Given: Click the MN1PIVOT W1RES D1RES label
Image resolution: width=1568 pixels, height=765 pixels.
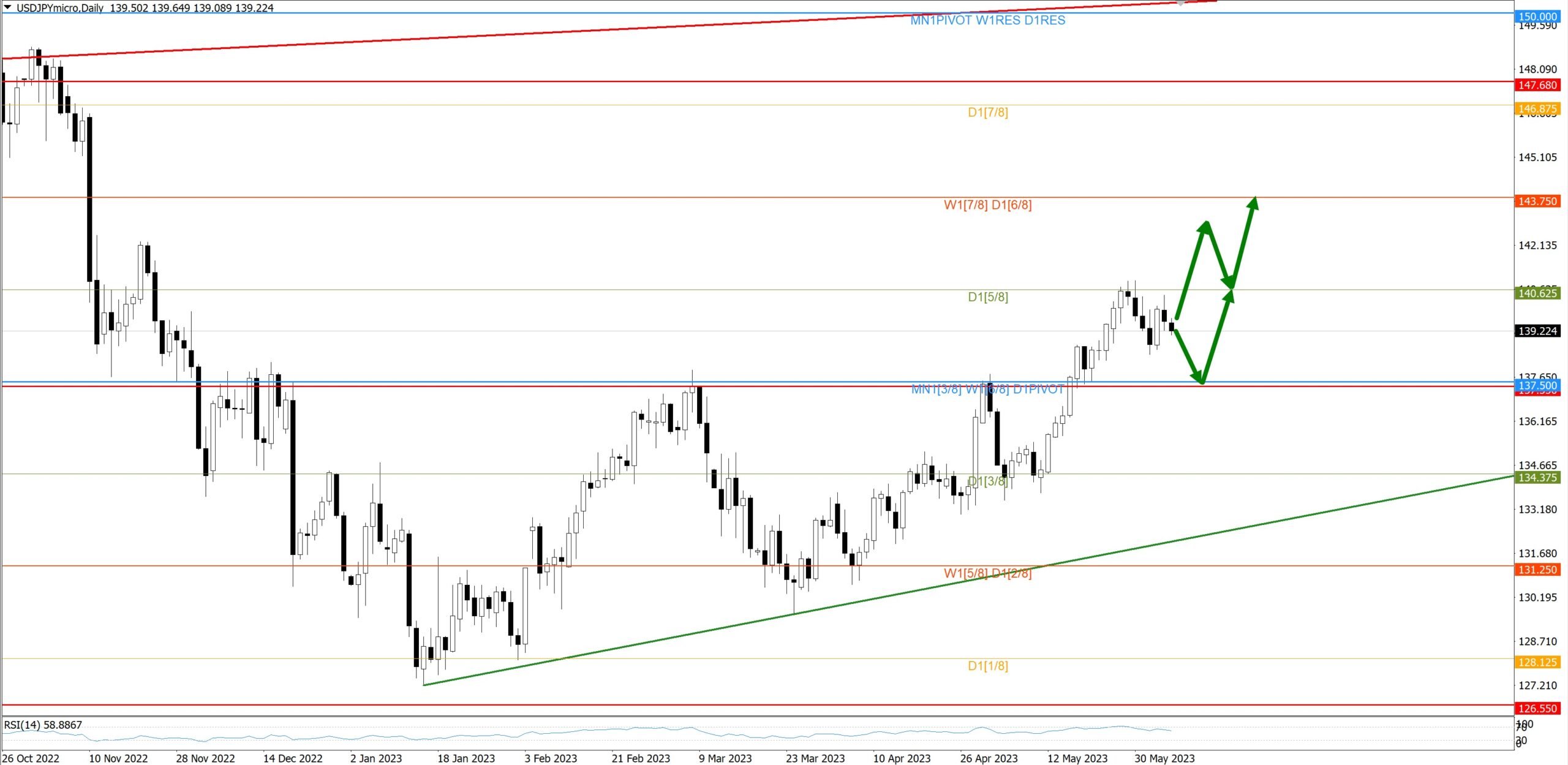Looking at the screenshot, I should 987,20.
